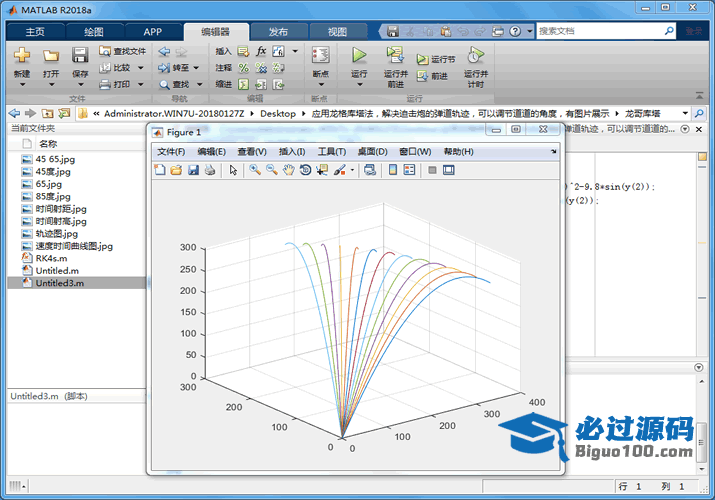The image size is (715, 500).
Task: Switch to the Publish (发布) tab
Action: pyautogui.click(x=278, y=32)
